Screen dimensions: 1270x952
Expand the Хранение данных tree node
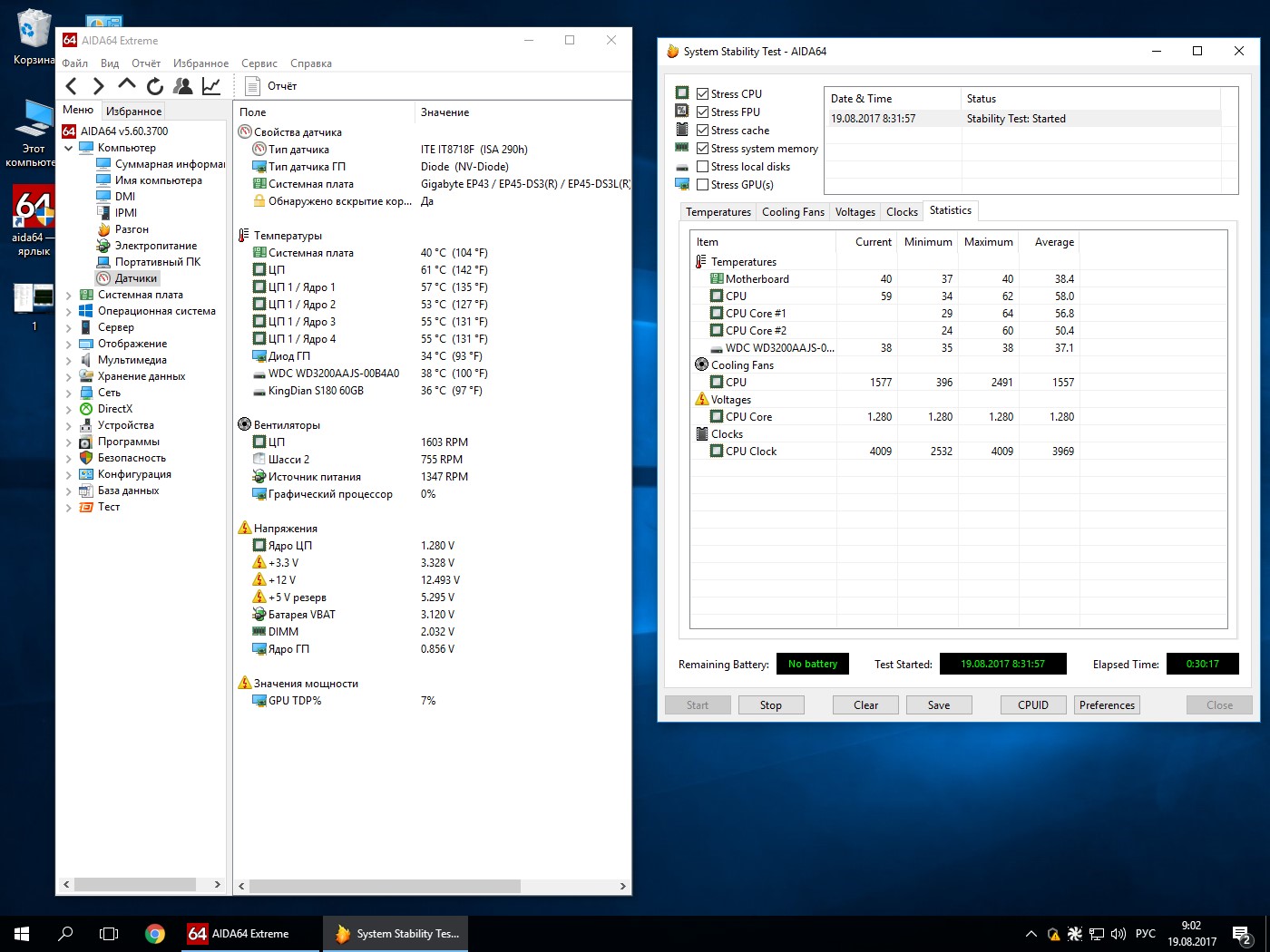(x=69, y=376)
